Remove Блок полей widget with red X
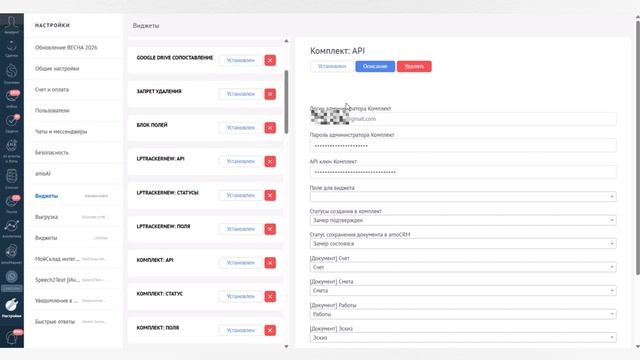This screenshot has height=360, width=640. (270, 128)
